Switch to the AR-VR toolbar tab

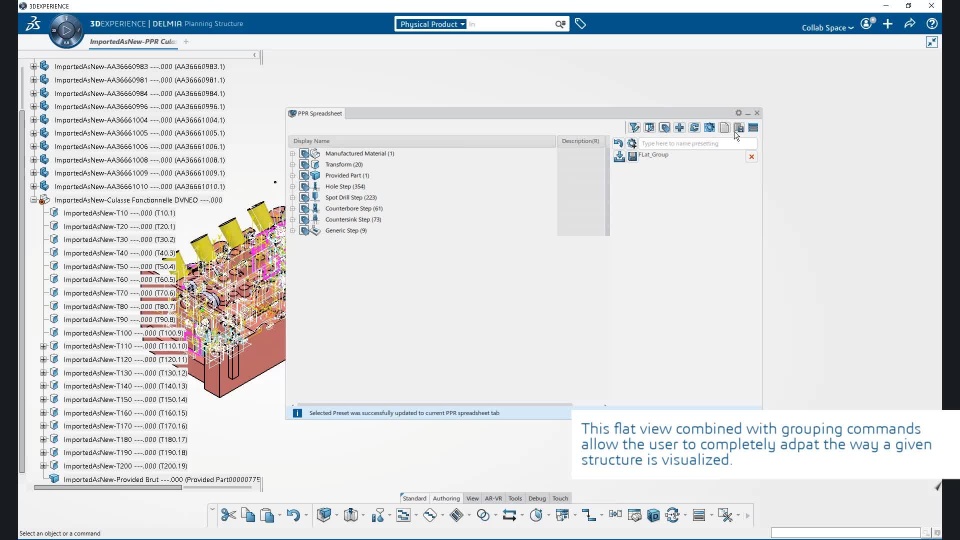pyautogui.click(x=493, y=498)
